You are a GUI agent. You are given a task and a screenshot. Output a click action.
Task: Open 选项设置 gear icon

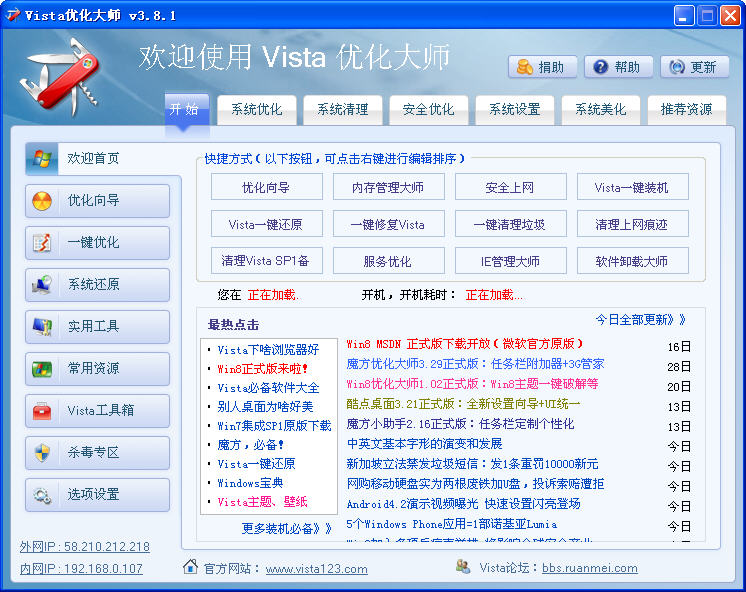point(42,495)
